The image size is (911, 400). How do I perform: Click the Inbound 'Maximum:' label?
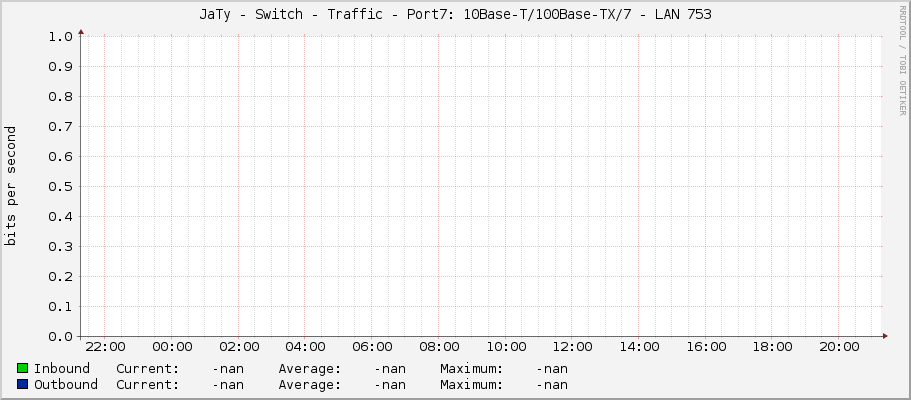pyautogui.click(x=472, y=369)
